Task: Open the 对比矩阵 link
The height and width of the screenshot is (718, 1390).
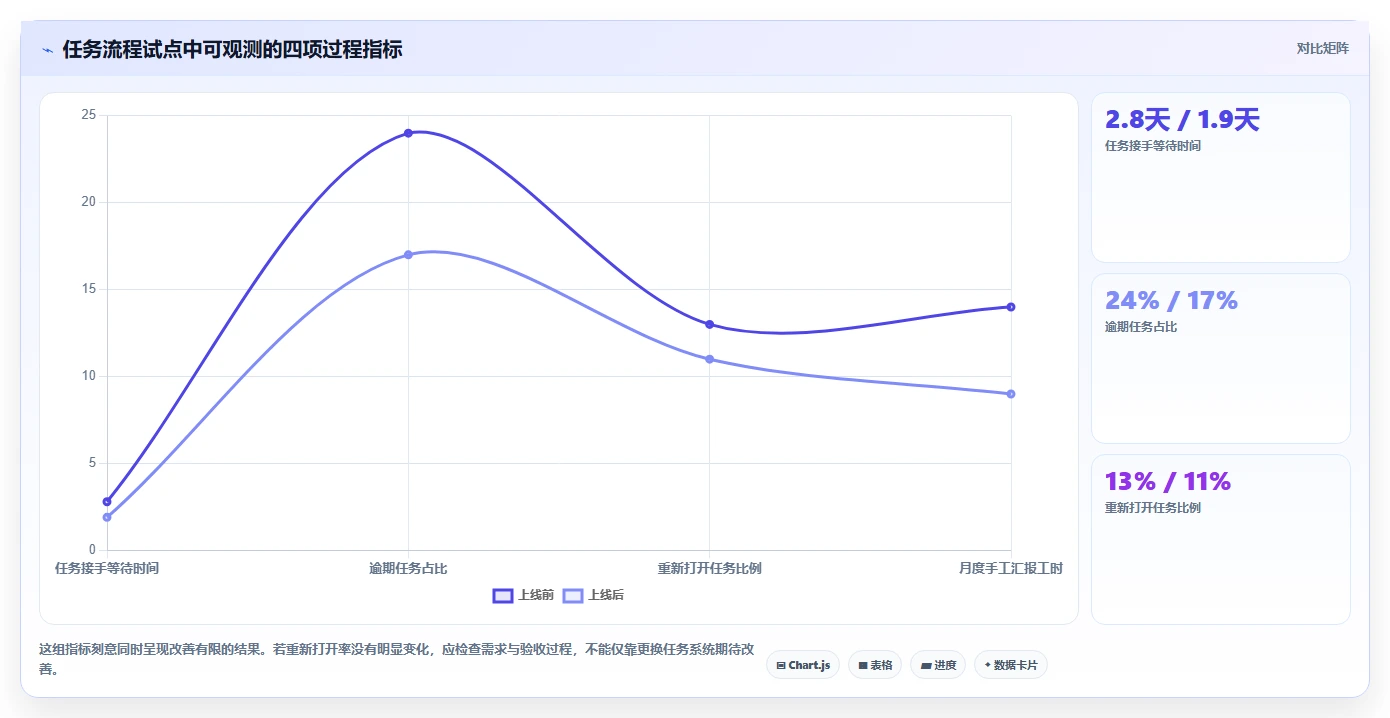Action: tap(1322, 49)
